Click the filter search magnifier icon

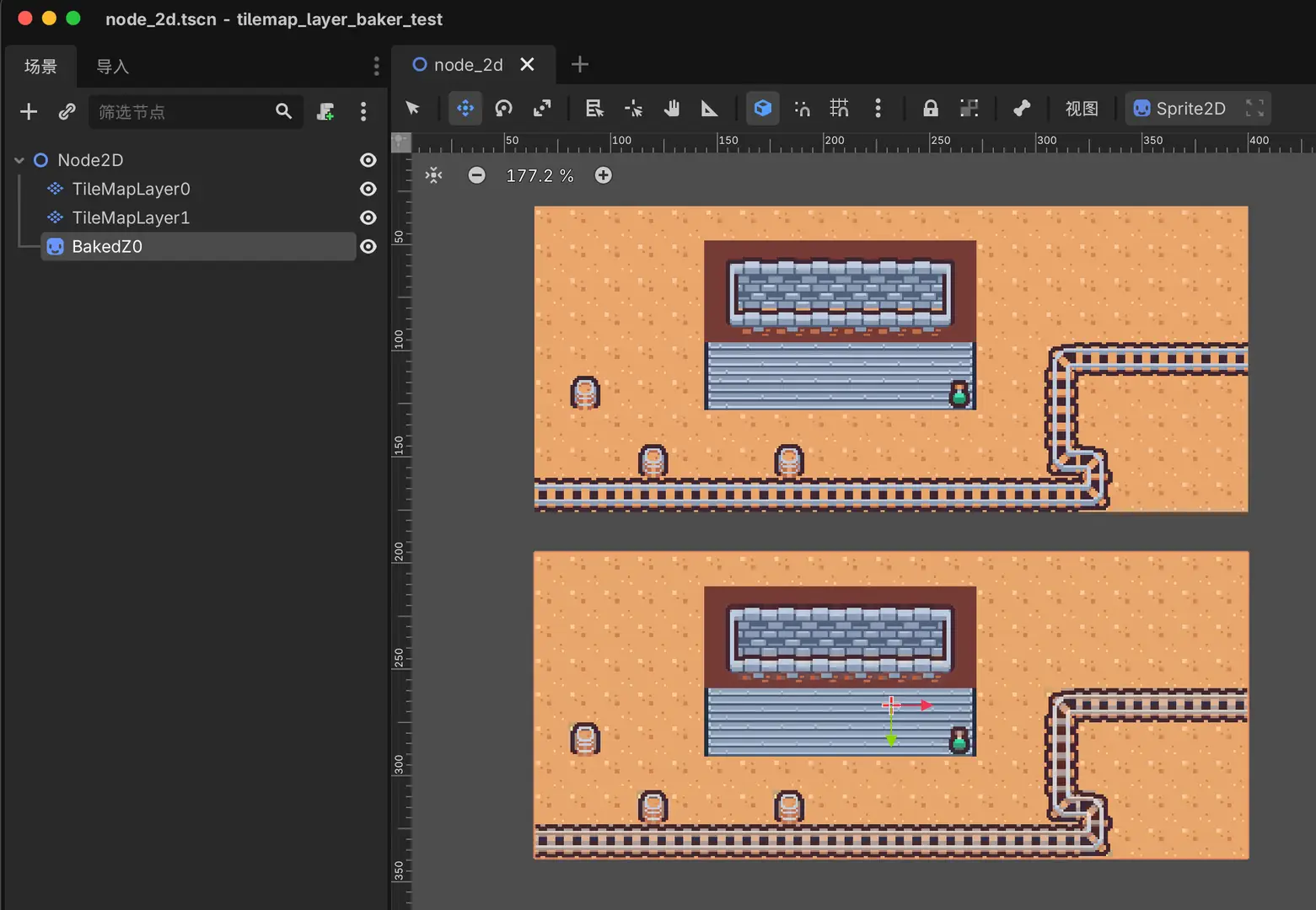pyautogui.click(x=284, y=111)
